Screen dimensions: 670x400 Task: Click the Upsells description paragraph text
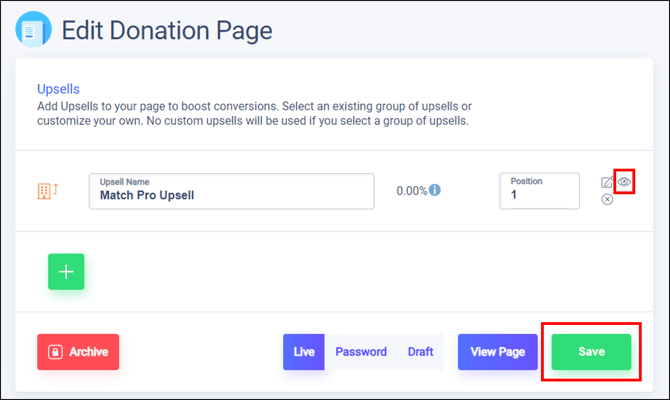[253, 114]
